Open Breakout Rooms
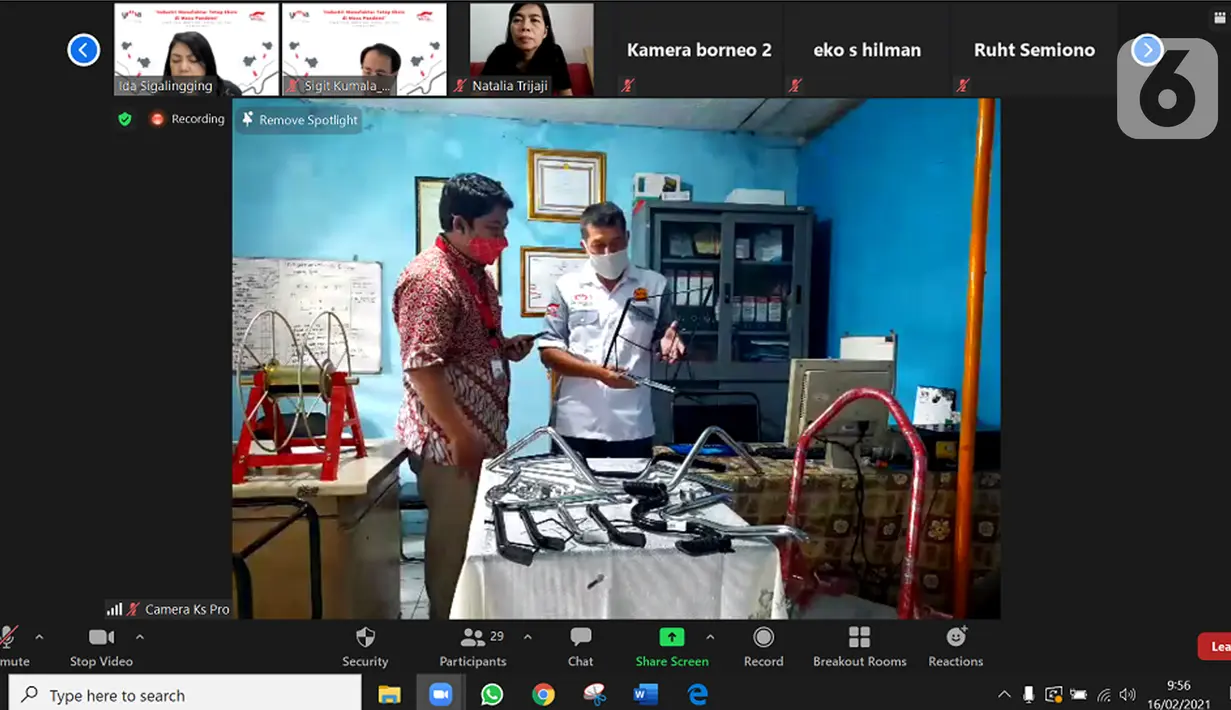The height and width of the screenshot is (710, 1231). (x=859, y=646)
